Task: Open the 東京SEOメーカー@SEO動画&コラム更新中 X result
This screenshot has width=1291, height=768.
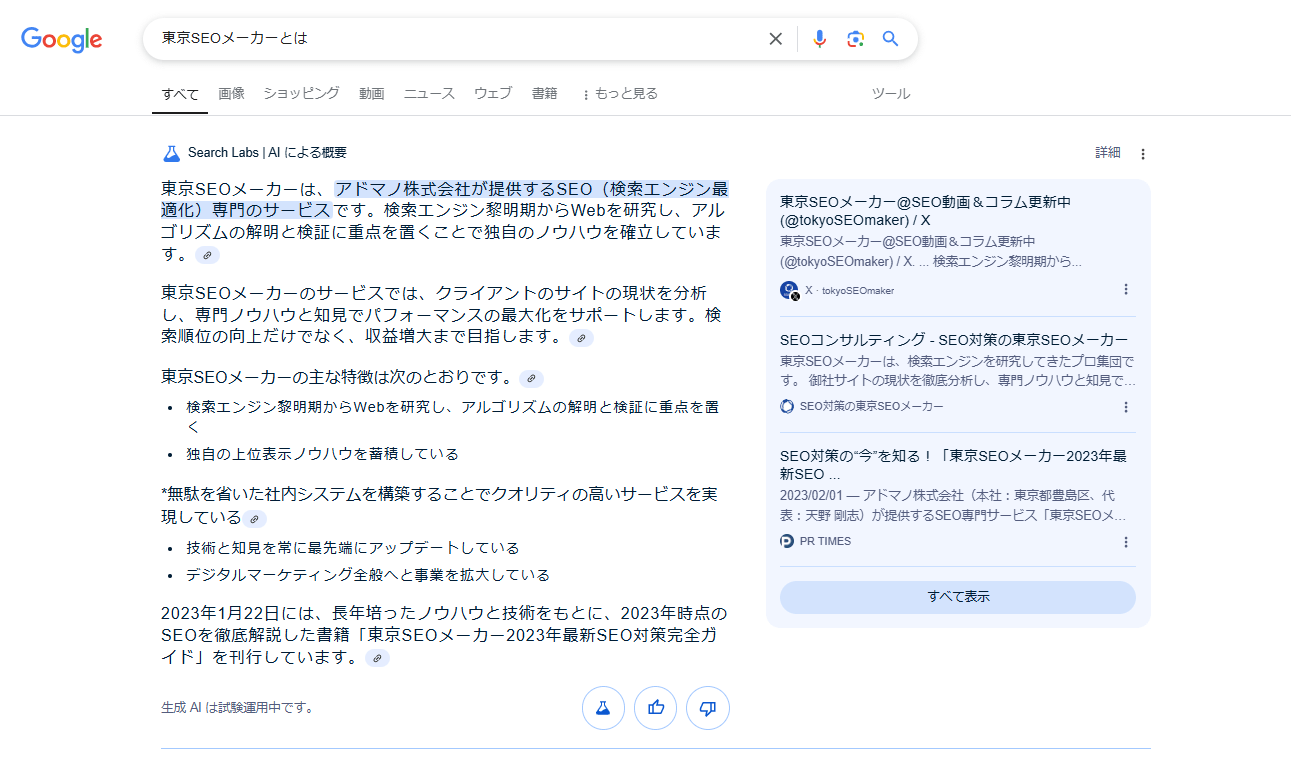Action: coord(925,211)
